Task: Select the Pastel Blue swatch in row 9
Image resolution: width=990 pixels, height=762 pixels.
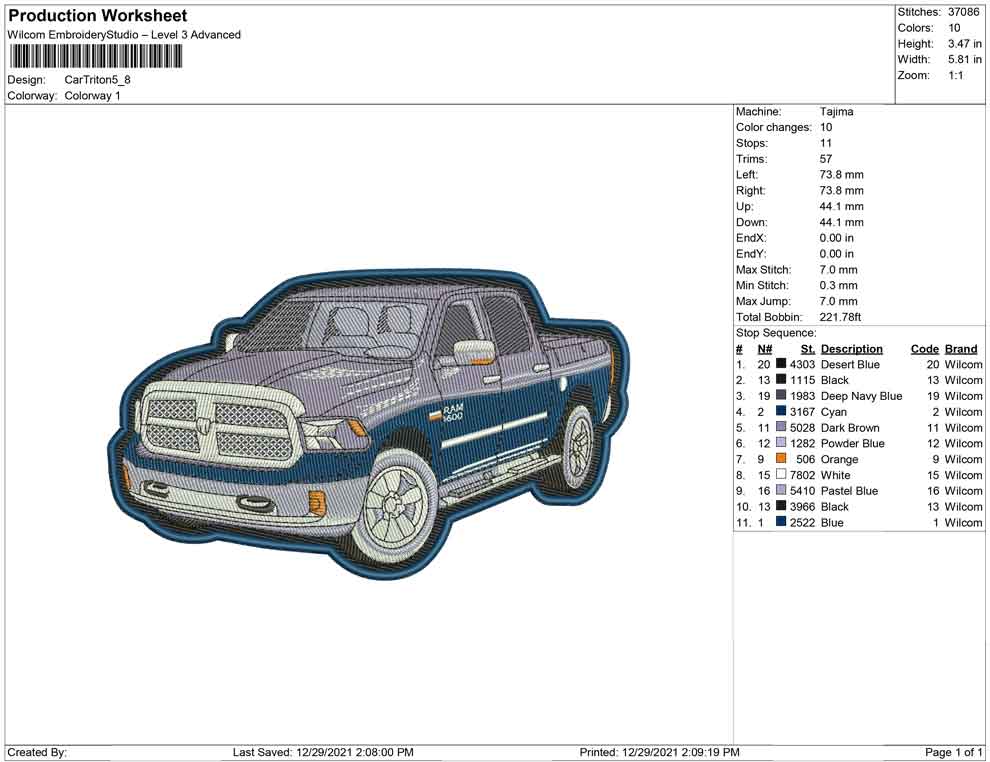Action: pyautogui.click(x=781, y=491)
